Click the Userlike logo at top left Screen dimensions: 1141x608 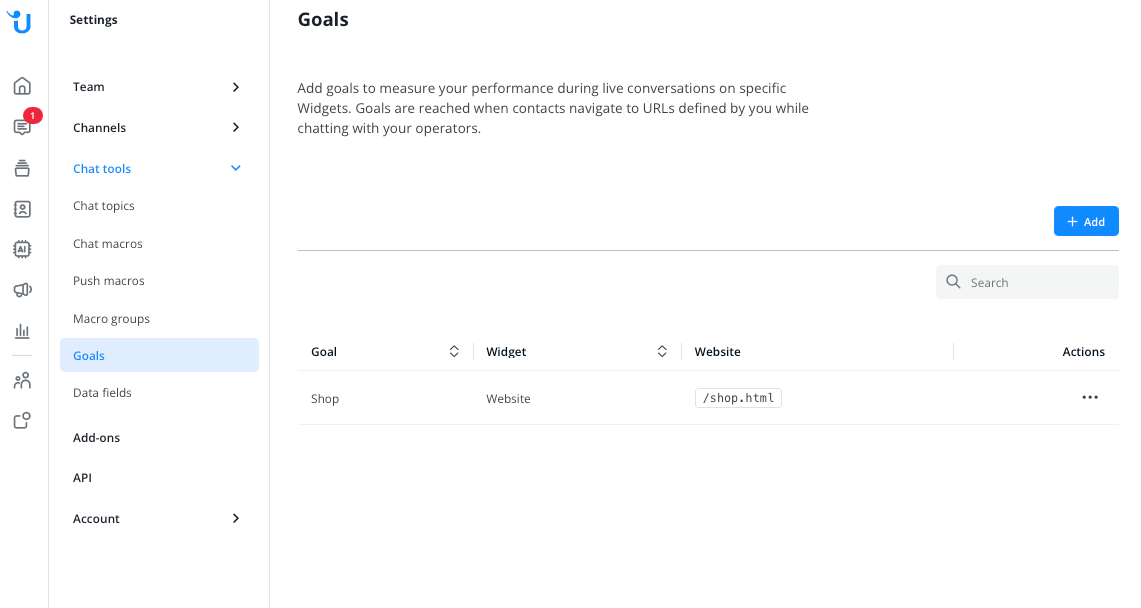coord(20,21)
